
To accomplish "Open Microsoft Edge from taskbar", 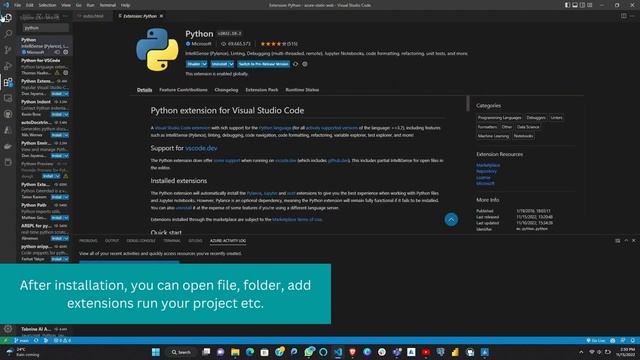I will point(250,352).
